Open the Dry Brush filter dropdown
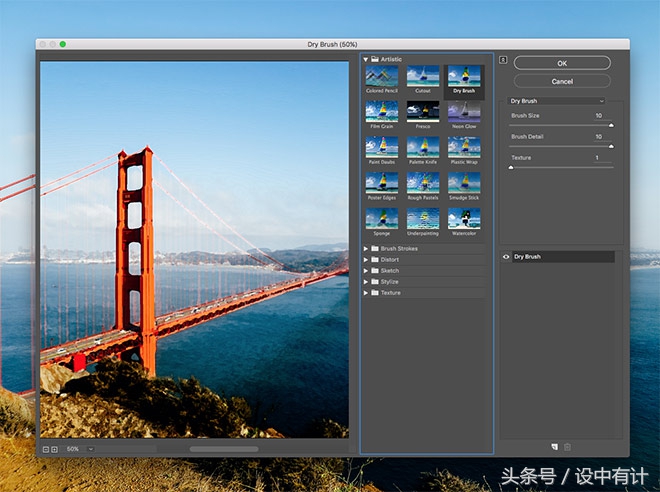Viewport: 660px width, 492px height. (x=557, y=101)
